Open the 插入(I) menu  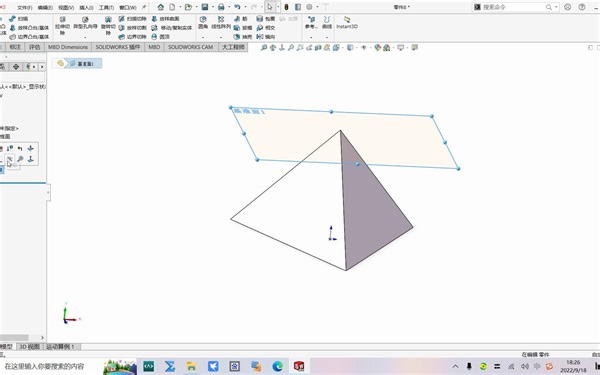pos(86,7)
